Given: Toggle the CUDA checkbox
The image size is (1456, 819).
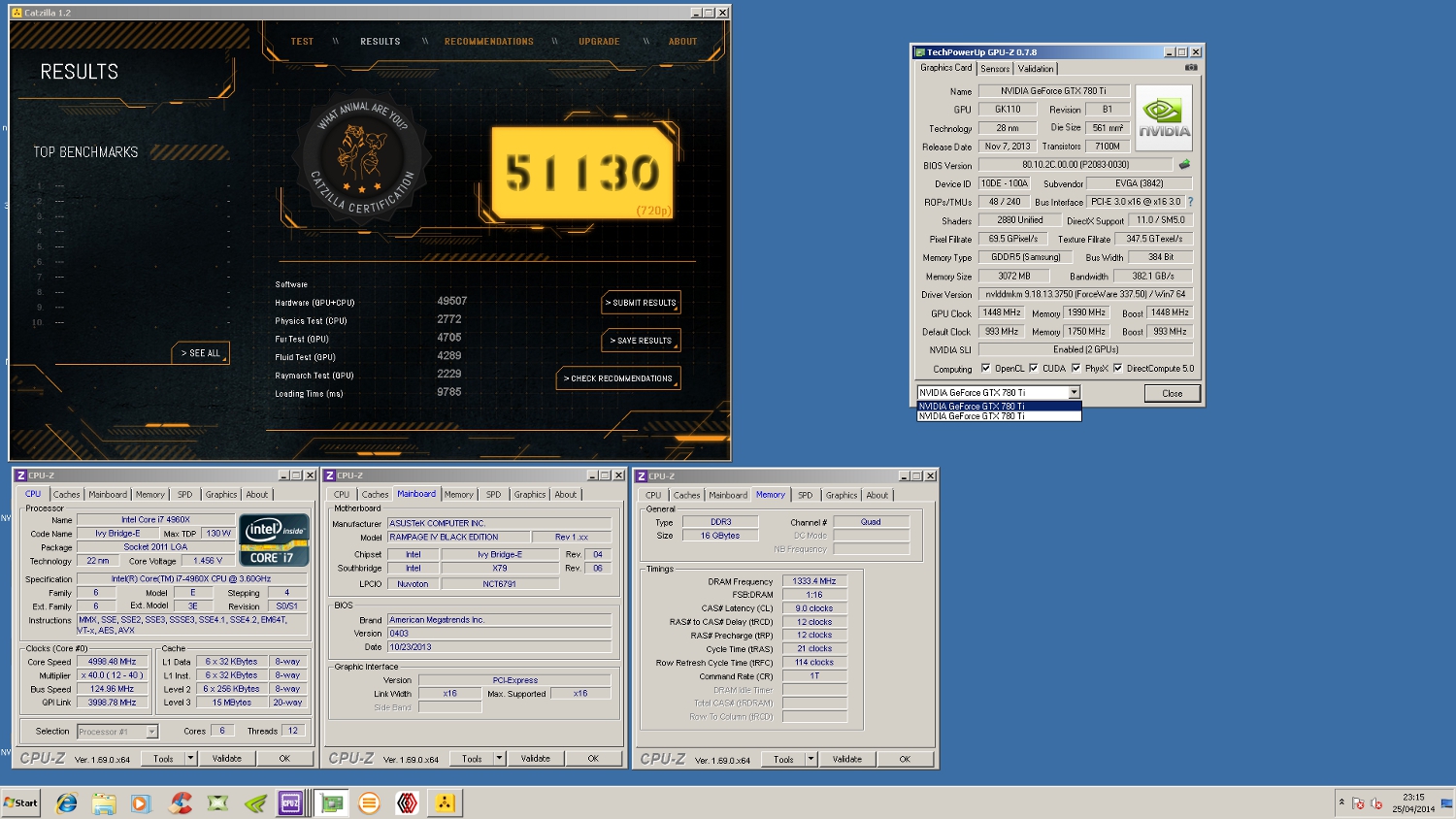Looking at the screenshot, I should 1033,368.
